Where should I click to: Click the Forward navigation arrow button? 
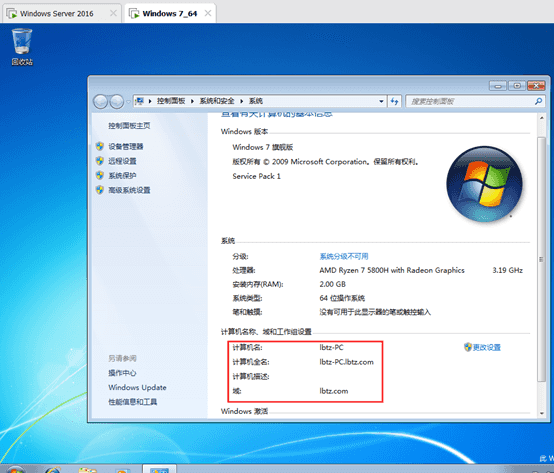tap(117, 102)
